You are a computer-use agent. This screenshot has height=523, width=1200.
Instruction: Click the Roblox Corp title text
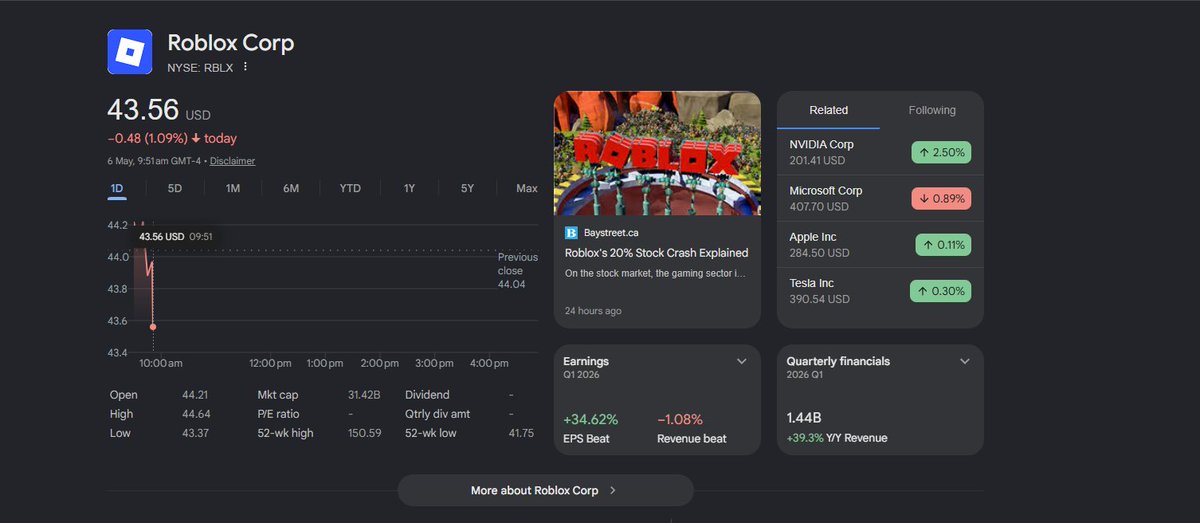click(x=231, y=43)
